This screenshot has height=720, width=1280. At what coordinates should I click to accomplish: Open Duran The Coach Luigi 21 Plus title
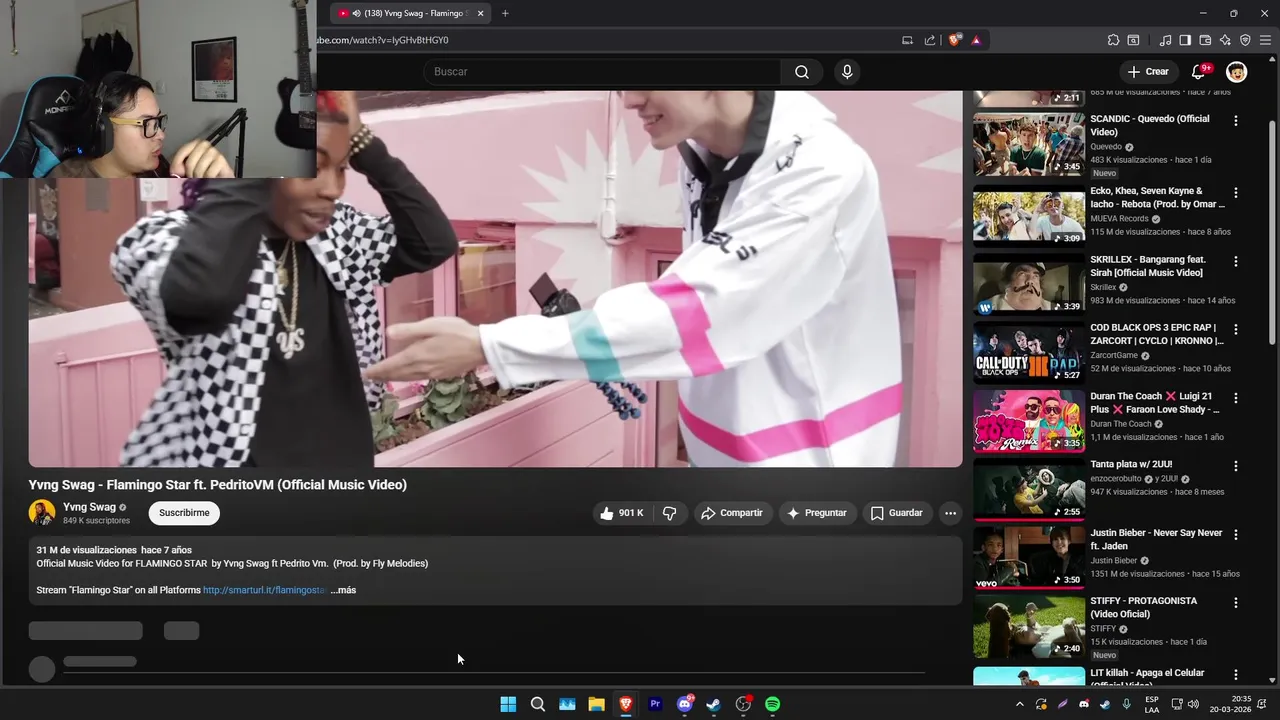(1155, 403)
